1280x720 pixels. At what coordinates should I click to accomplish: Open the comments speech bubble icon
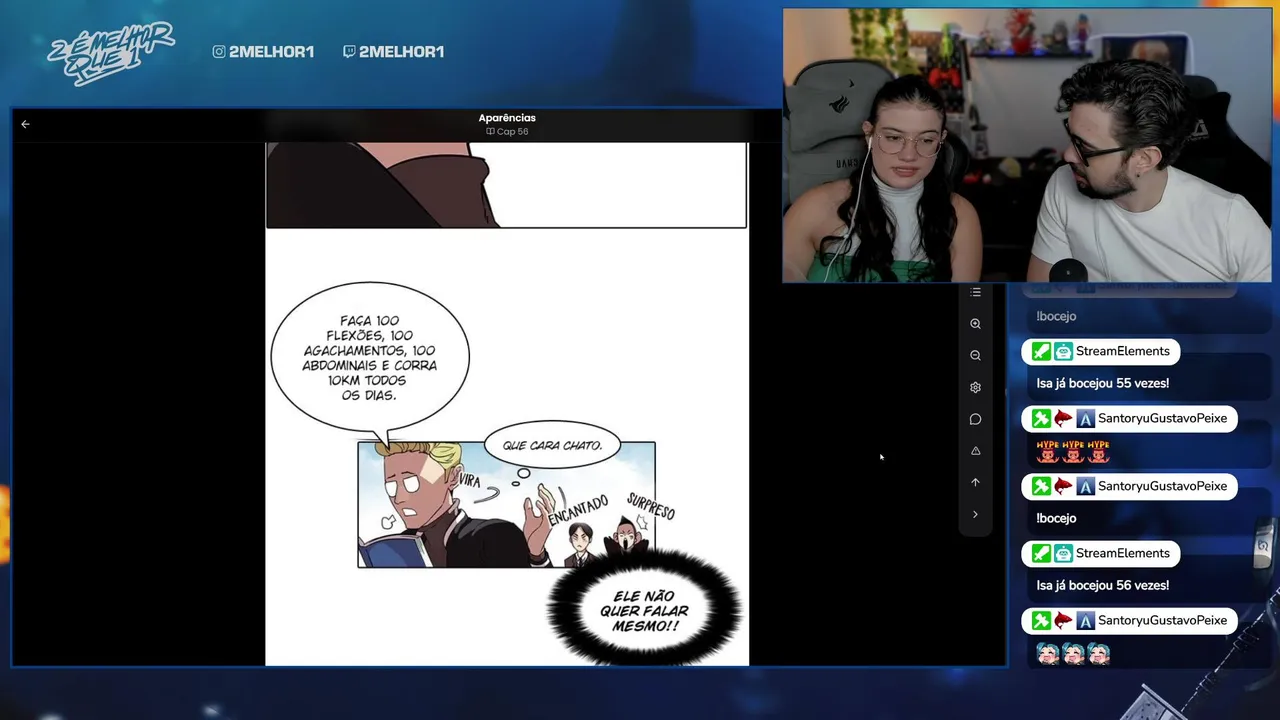click(975, 419)
